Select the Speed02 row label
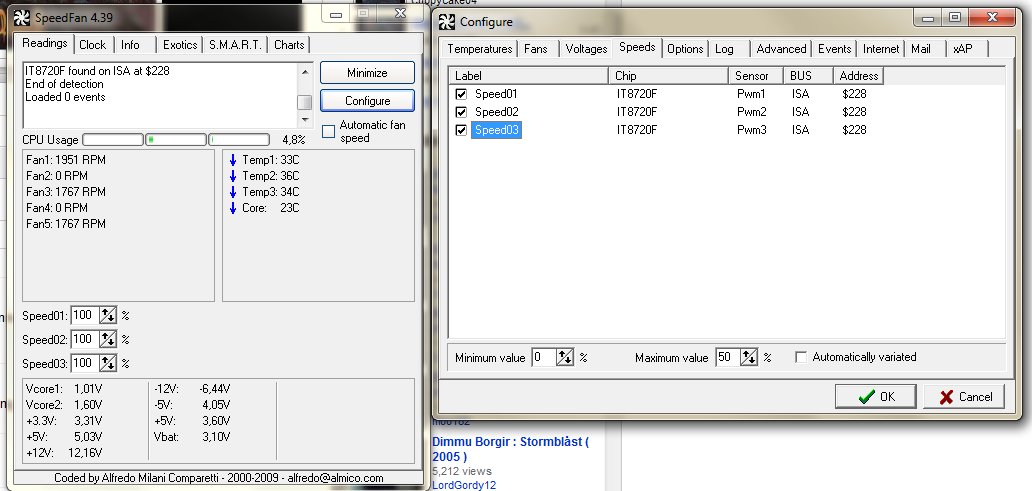1032x491 pixels. 496,112
